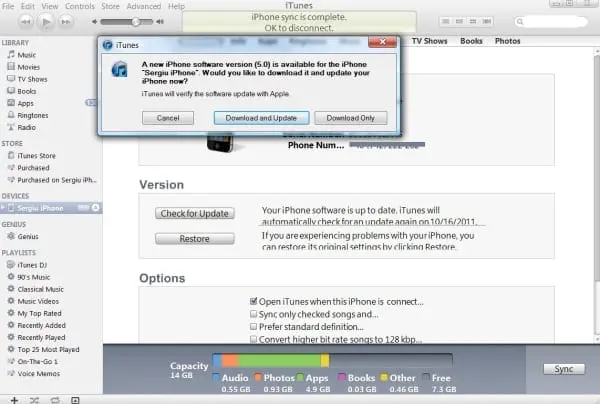Screen dimensions: 600x404
Task: Expand the Sergiu iPhone device triangle
Action: click(3, 207)
